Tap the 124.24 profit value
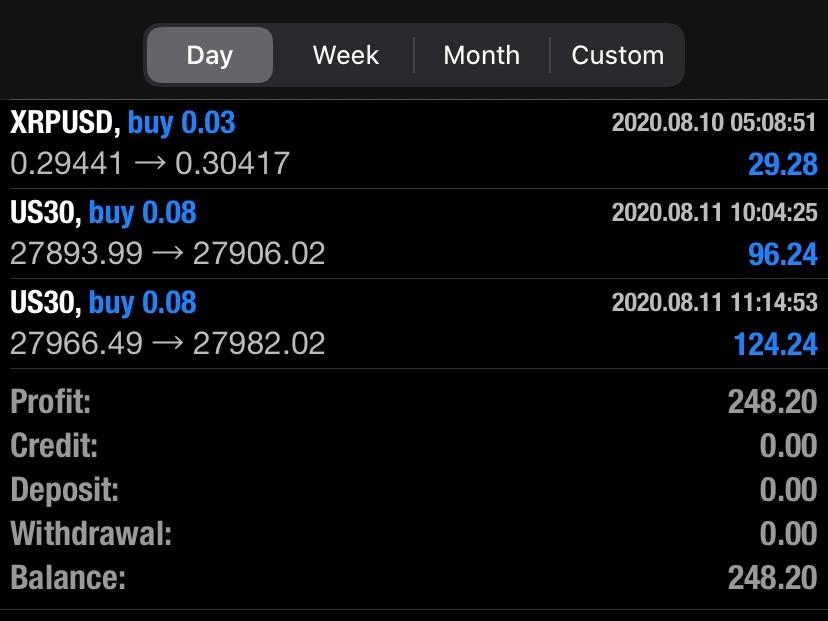 pos(775,344)
